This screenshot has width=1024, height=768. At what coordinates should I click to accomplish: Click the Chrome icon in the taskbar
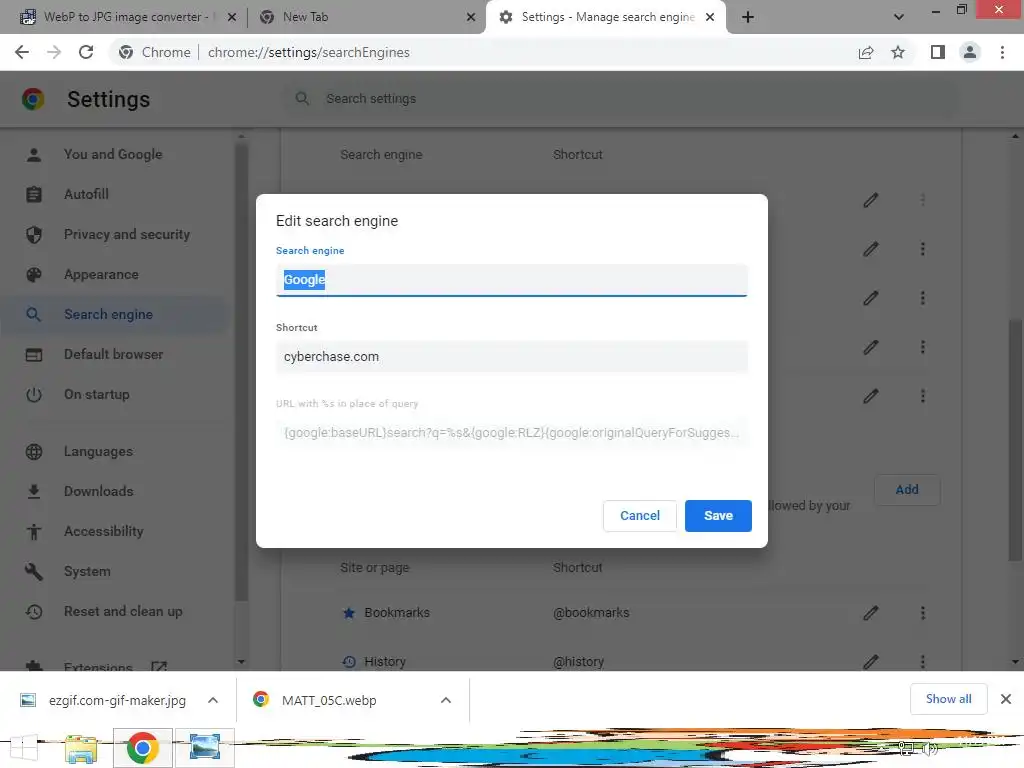point(142,748)
